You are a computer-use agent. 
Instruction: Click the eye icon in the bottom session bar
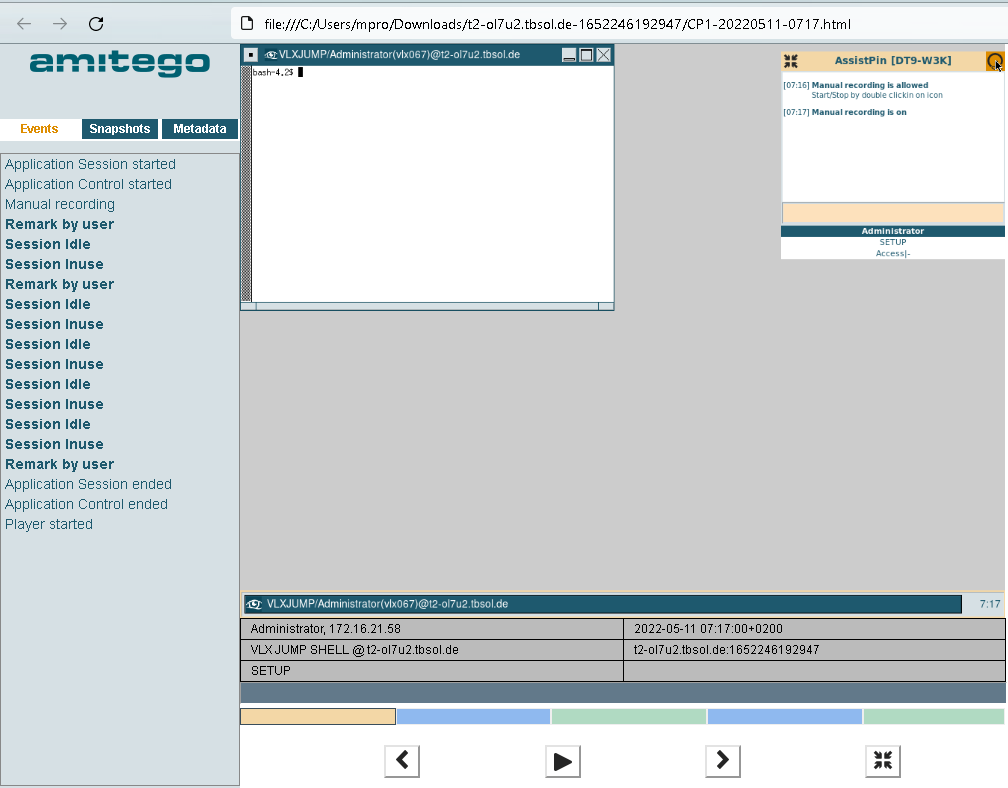[x=254, y=604]
